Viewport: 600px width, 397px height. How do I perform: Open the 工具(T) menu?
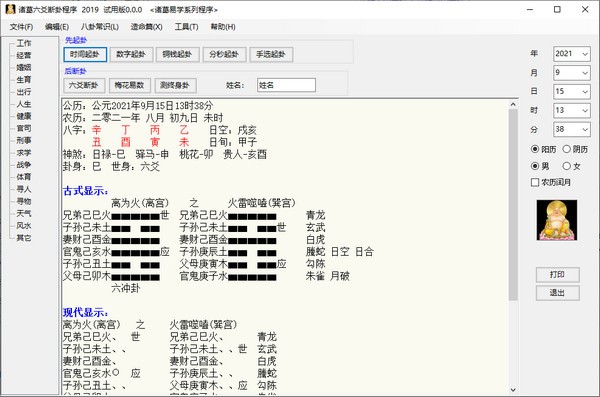pyautogui.click(x=186, y=27)
